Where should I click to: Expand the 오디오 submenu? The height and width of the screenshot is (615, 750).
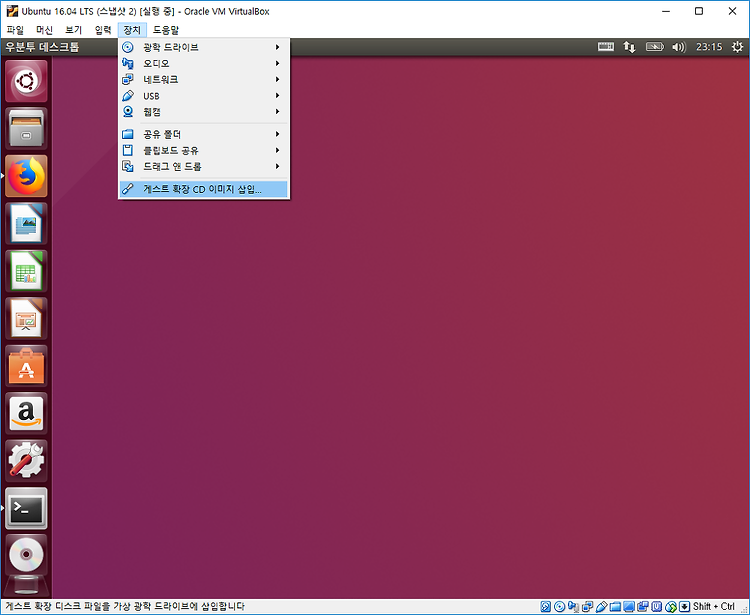pyautogui.click(x=204, y=63)
